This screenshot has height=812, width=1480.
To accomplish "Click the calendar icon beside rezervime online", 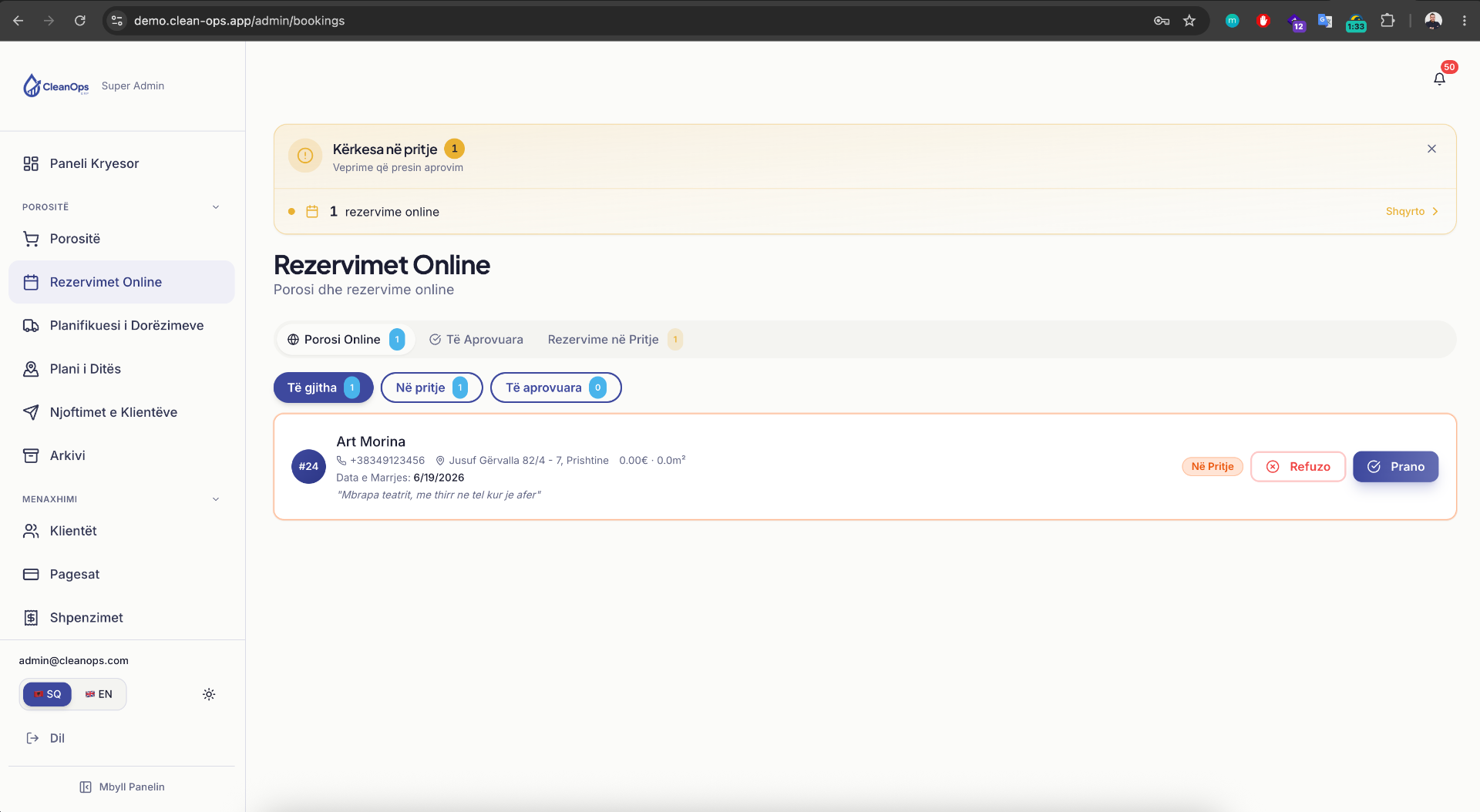I will 312,212.
